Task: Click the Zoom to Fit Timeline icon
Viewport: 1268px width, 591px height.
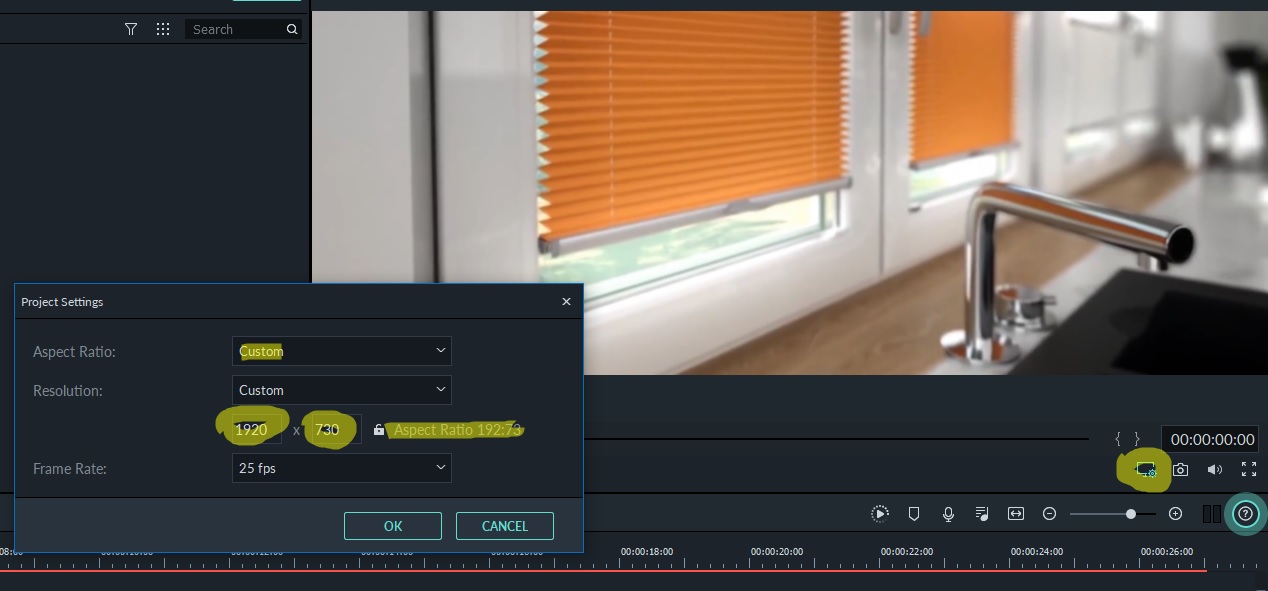Action: click(x=1016, y=513)
